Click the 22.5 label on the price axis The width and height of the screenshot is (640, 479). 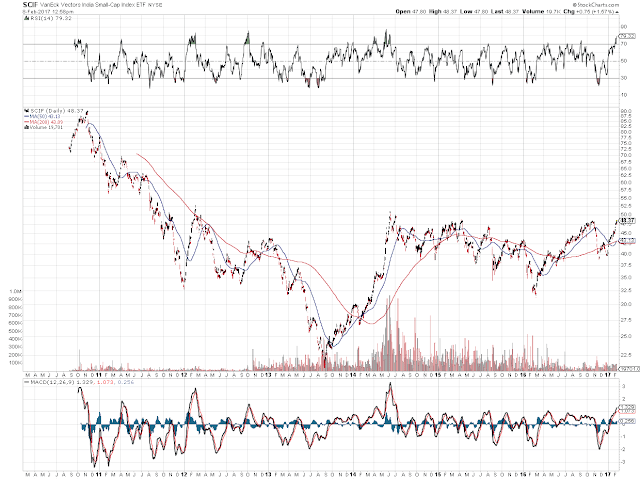pyautogui.click(x=626, y=354)
